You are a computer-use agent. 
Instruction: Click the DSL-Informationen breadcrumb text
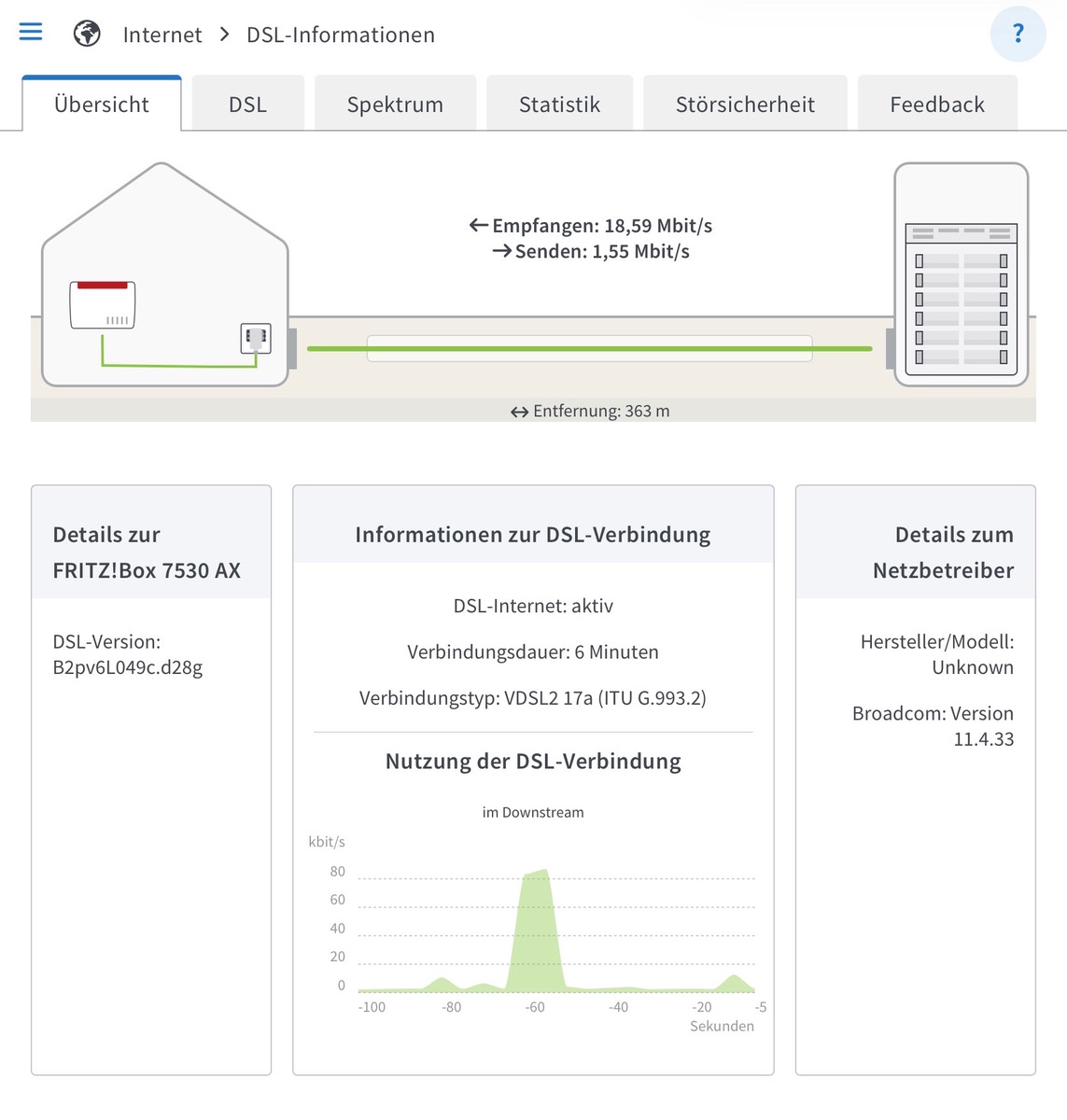pos(341,35)
